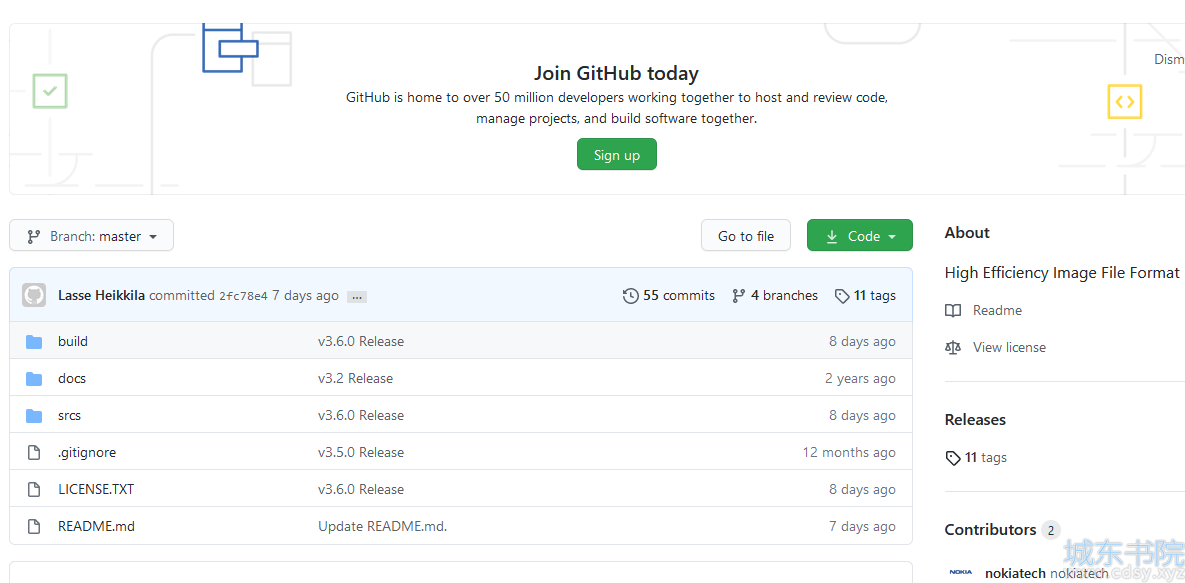Open the 11 tags link in commit bar
The height and width of the screenshot is (583, 1185).
[x=865, y=296]
